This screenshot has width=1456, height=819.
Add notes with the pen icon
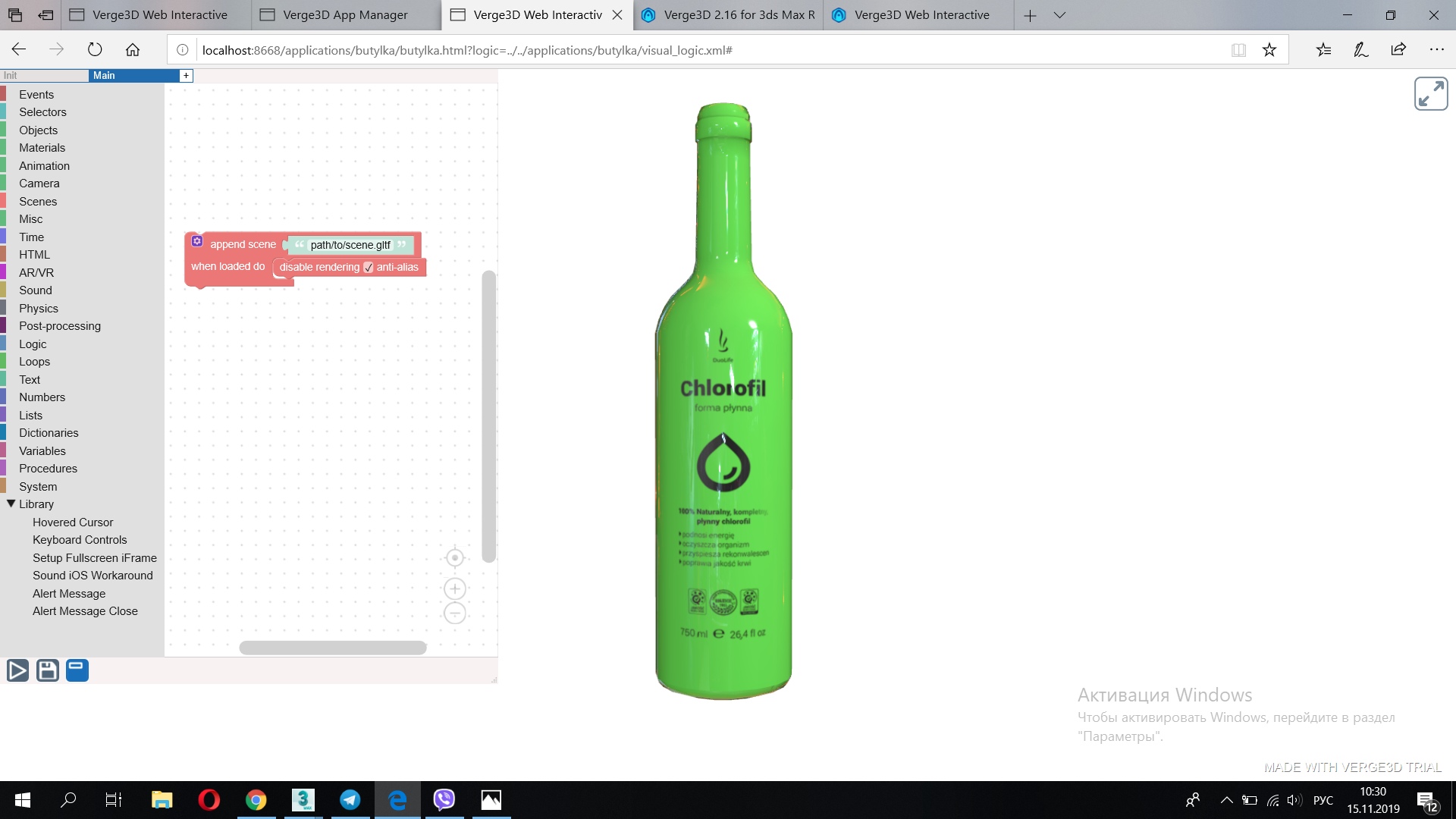1361,50
